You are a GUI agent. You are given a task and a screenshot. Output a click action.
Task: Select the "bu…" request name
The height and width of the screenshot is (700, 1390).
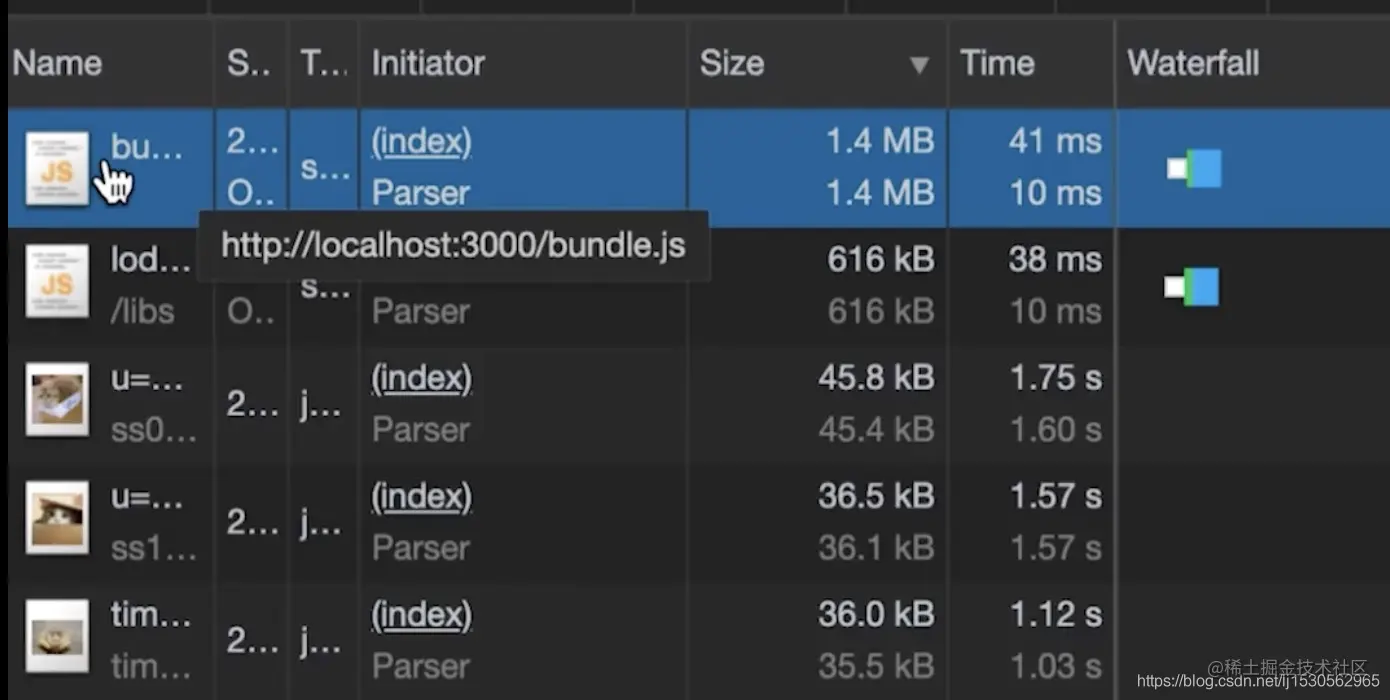point(147,147)
